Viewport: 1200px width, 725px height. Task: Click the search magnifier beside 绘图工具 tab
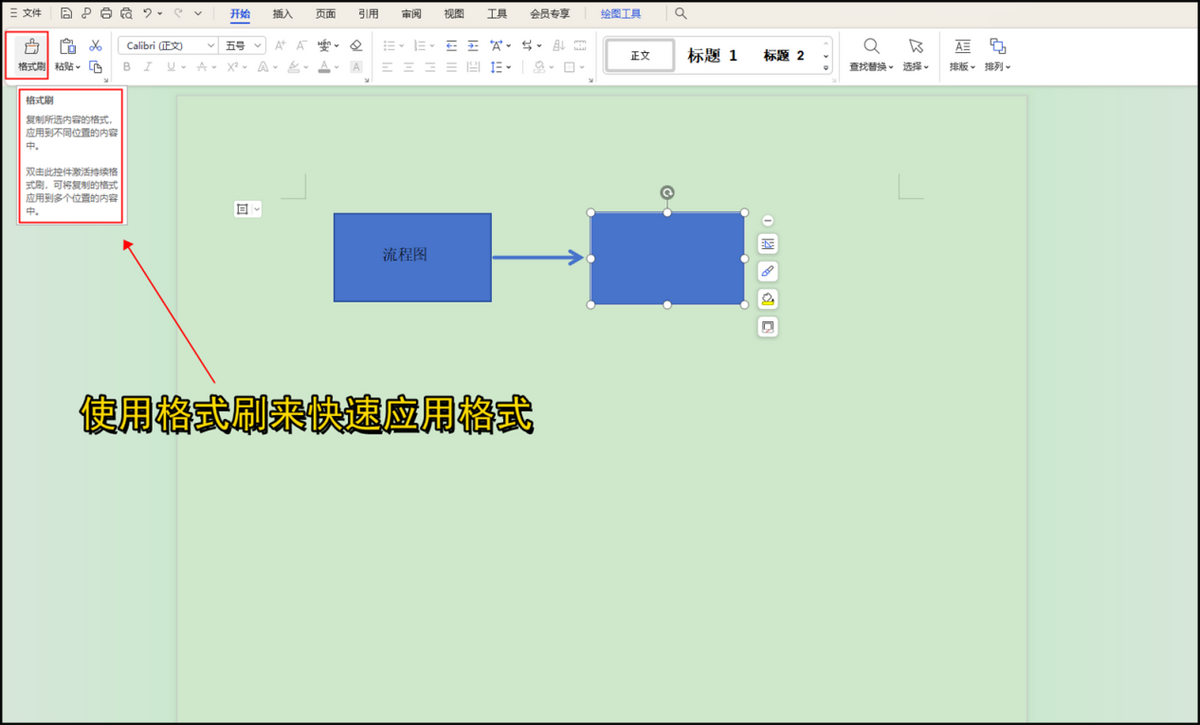click(x=681, y=13)
